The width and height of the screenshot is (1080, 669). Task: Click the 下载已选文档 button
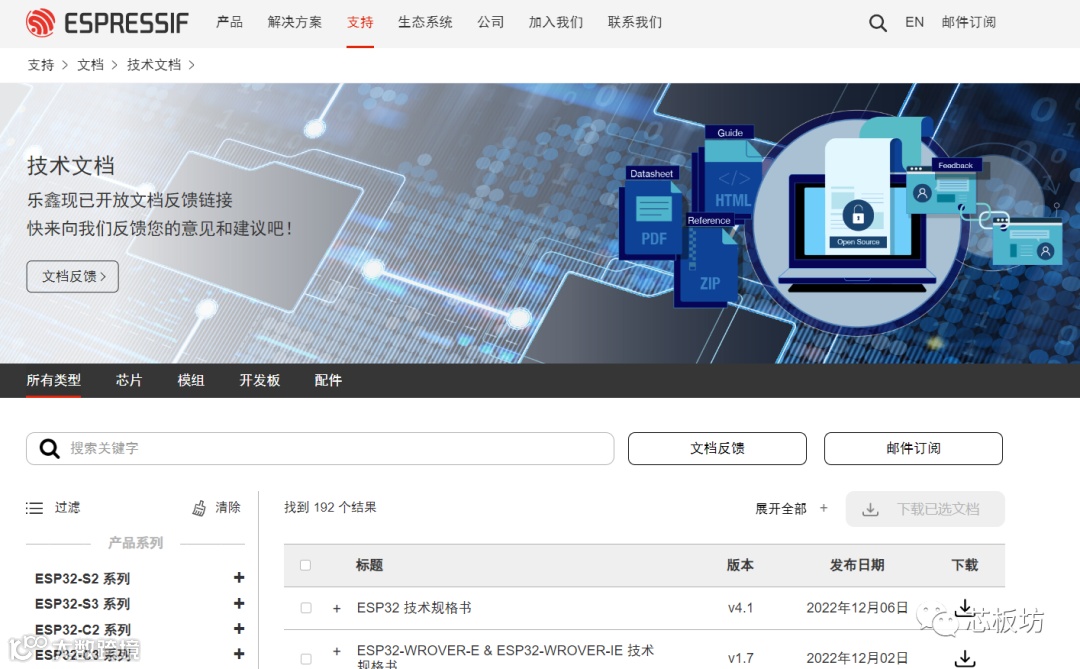(925, 509)
